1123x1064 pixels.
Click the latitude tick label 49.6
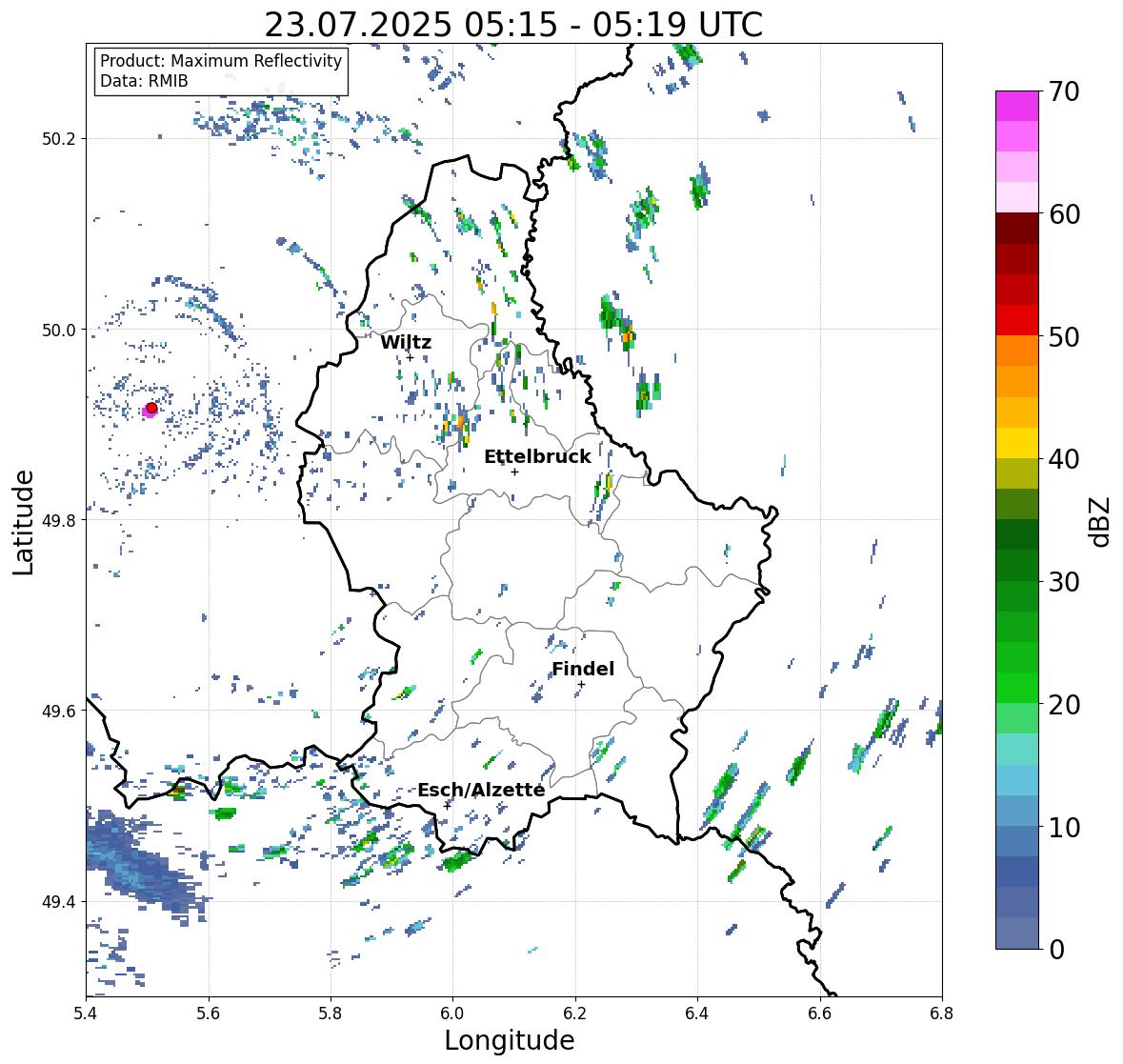tap(58, 711)
